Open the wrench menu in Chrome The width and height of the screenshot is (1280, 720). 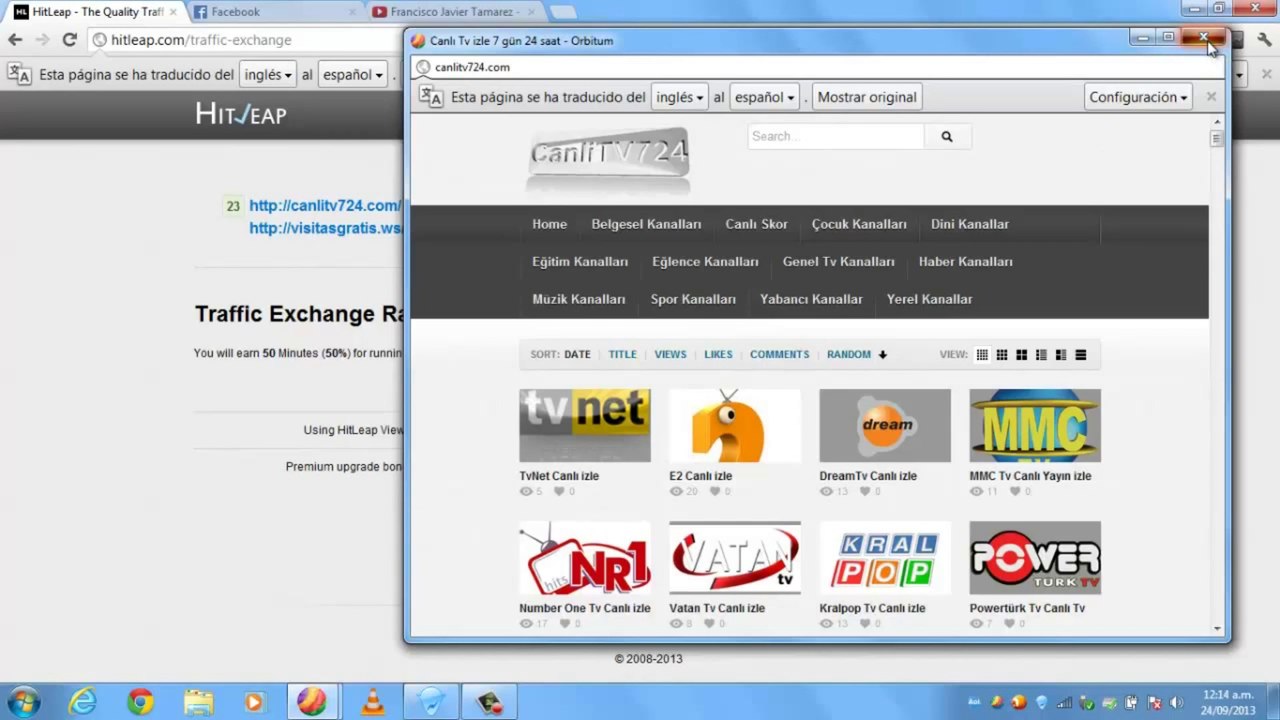1264,40
